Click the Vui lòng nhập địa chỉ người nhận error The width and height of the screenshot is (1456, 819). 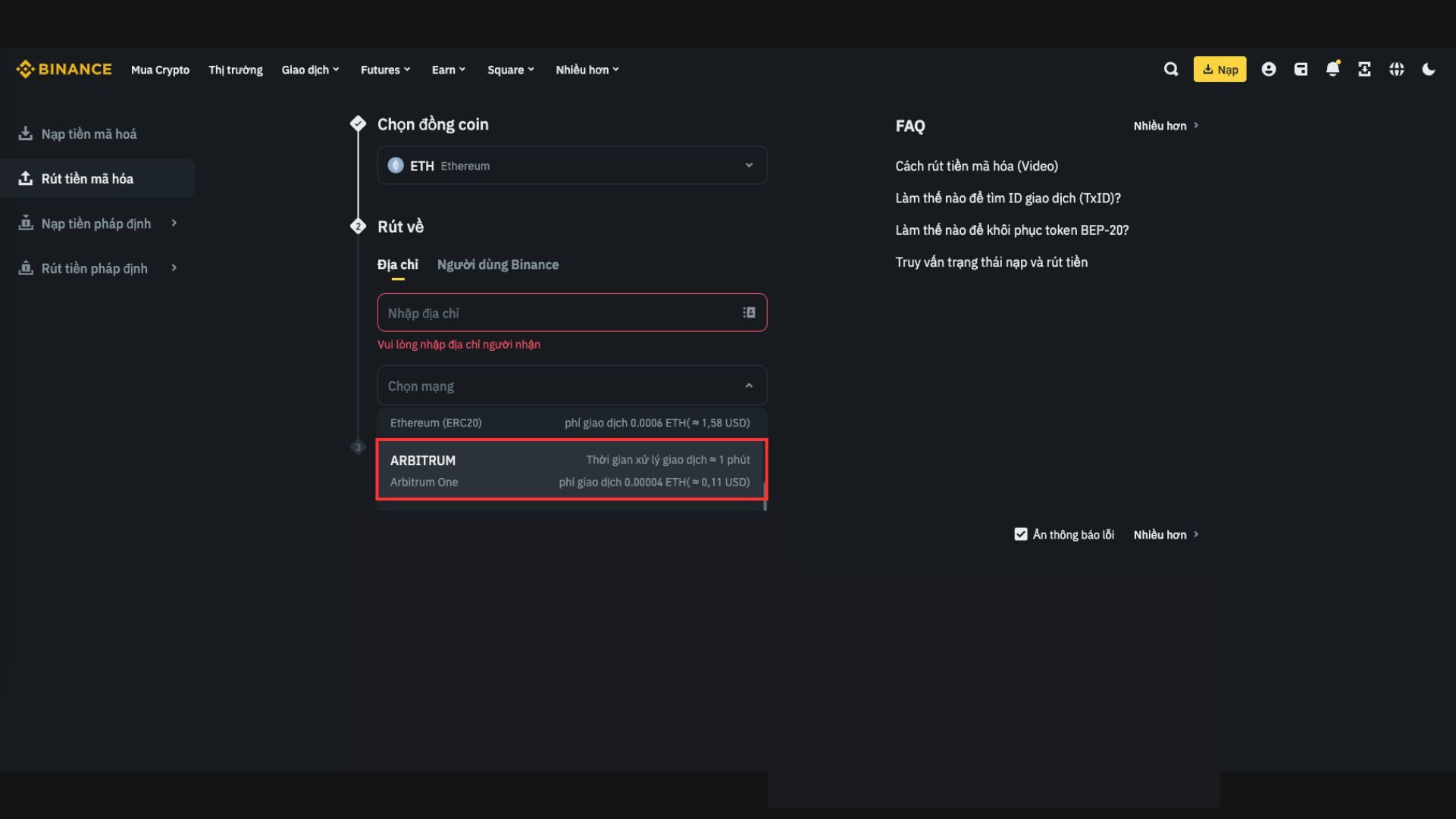[459, 344]
